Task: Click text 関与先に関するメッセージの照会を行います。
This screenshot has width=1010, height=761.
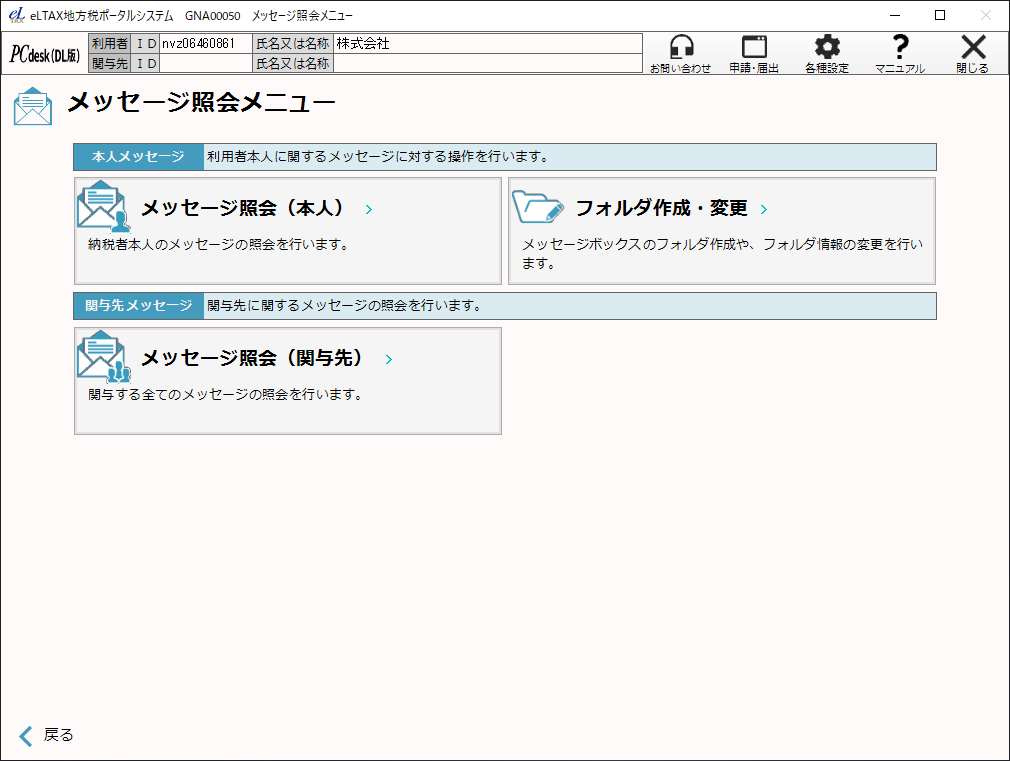Action: click(x=345, y=305)
